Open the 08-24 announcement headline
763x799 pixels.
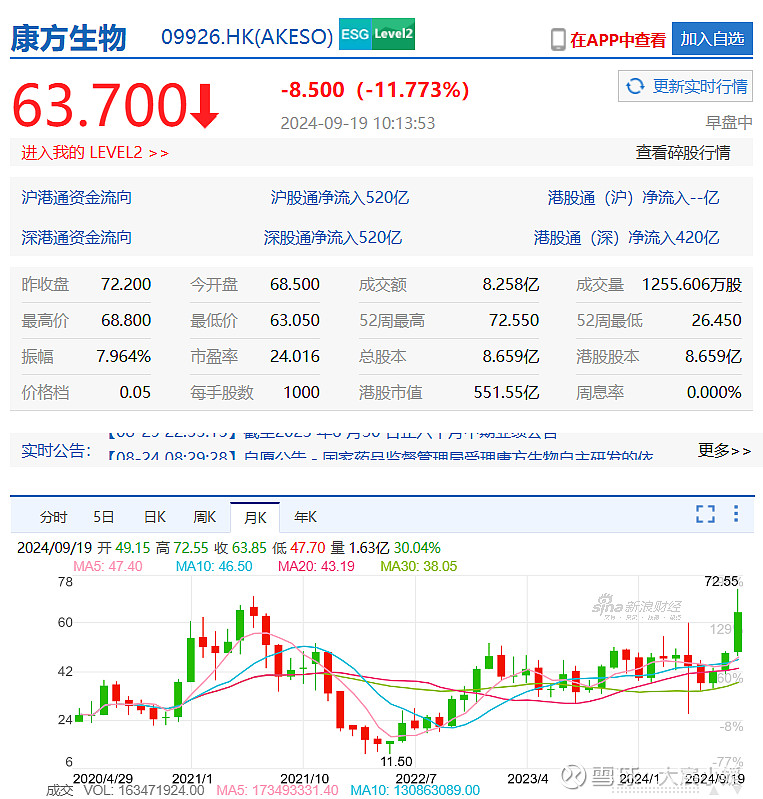pos(381,456)
